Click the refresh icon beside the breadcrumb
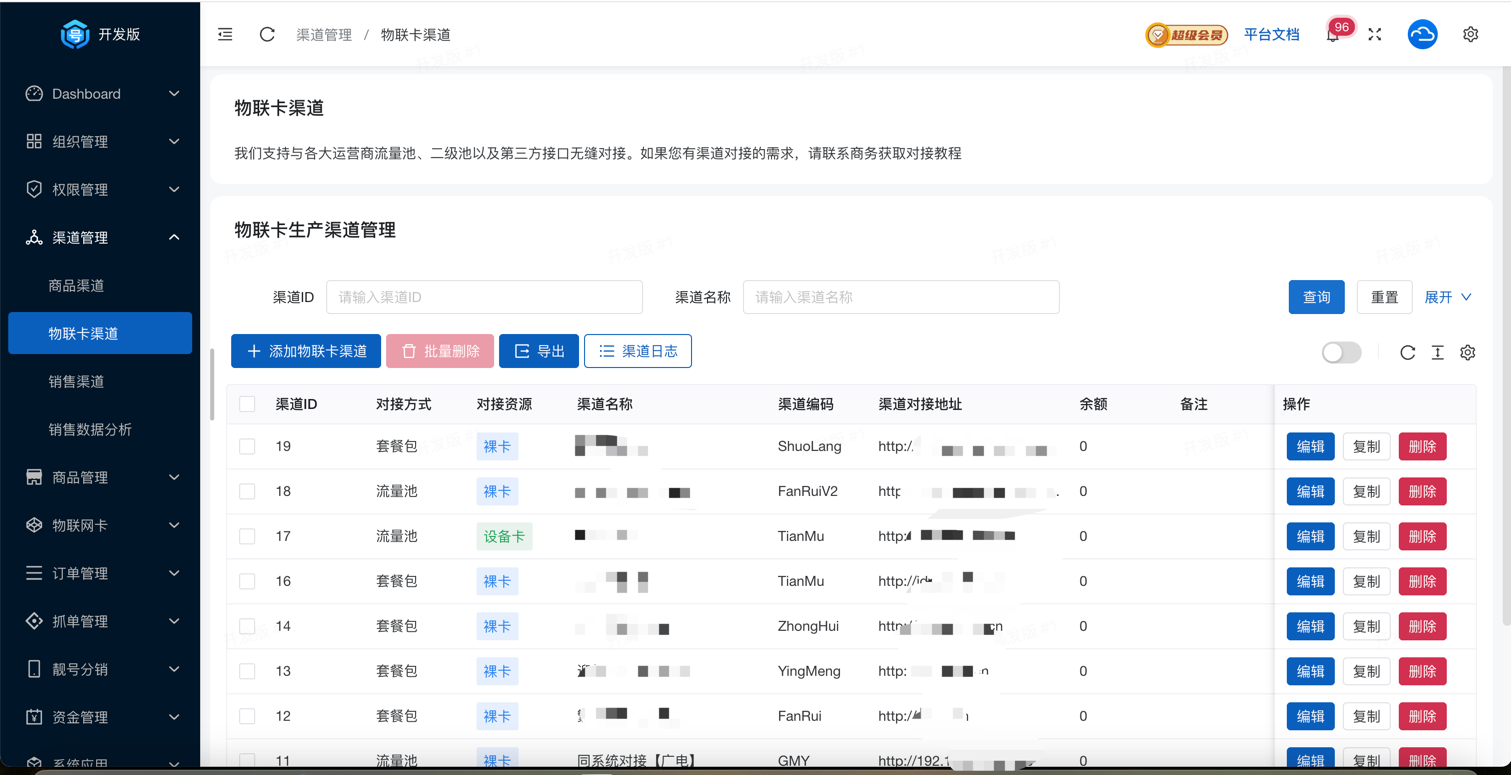Screen dimensions: 1511x775 (x=267, y=34)
